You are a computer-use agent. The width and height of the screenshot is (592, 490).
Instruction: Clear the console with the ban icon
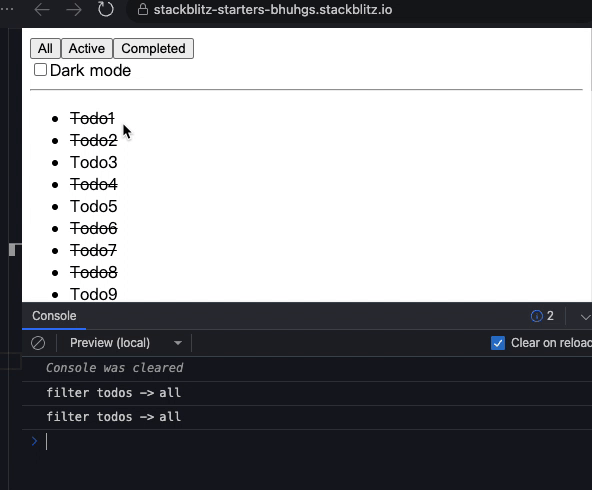click(x=38, y=343)
